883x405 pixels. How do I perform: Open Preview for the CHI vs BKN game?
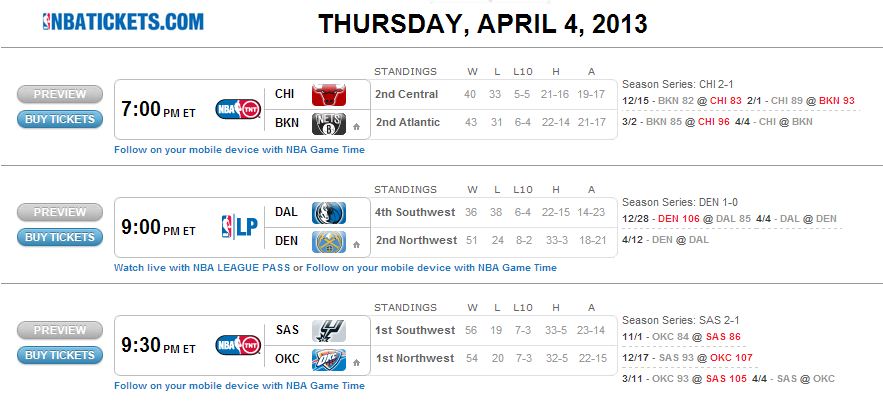(60, 95)
